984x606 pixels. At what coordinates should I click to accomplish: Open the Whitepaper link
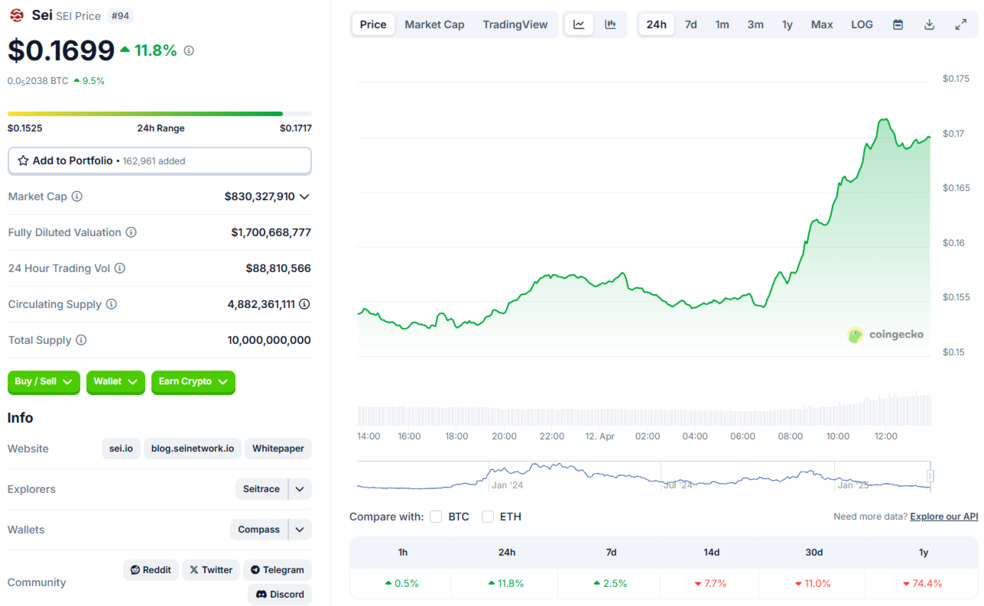click(x=278, y=449)
